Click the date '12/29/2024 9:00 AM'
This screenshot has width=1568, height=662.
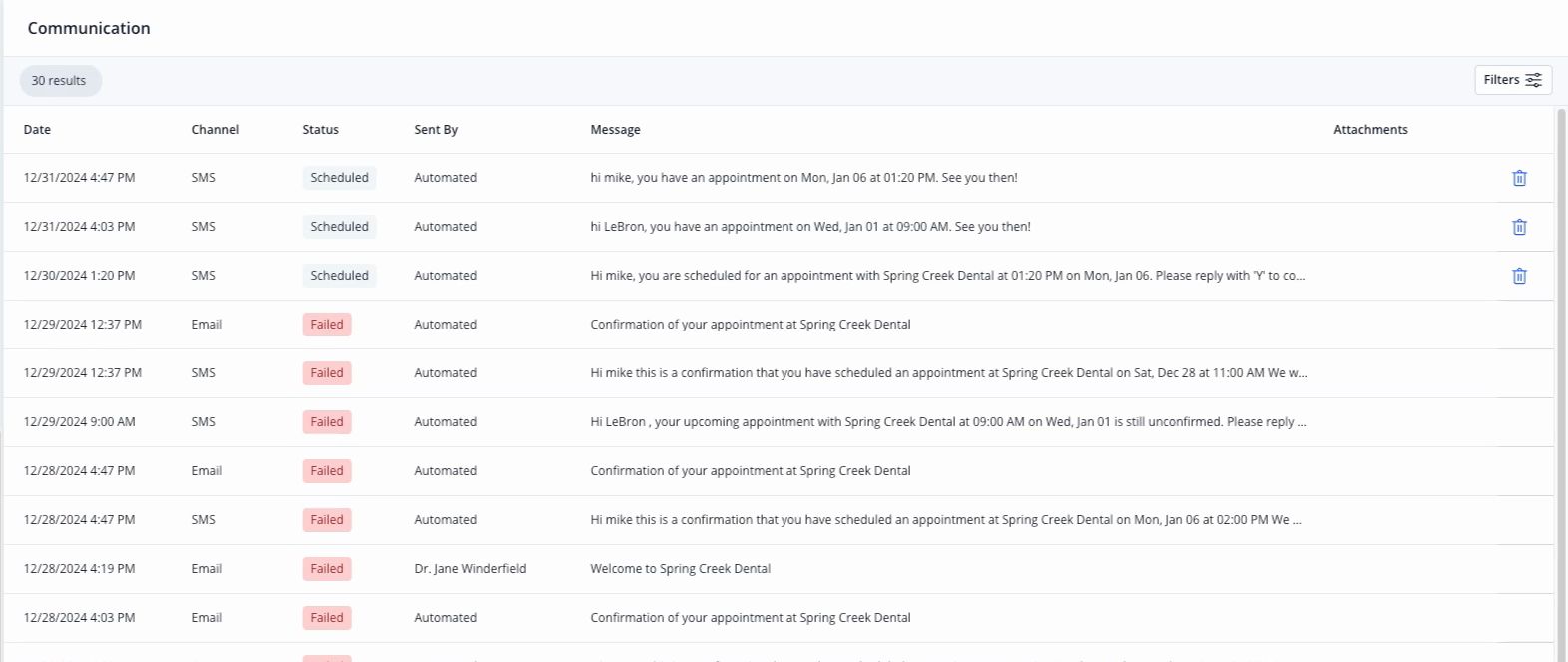pyautogui.click(x=79, y=422)
